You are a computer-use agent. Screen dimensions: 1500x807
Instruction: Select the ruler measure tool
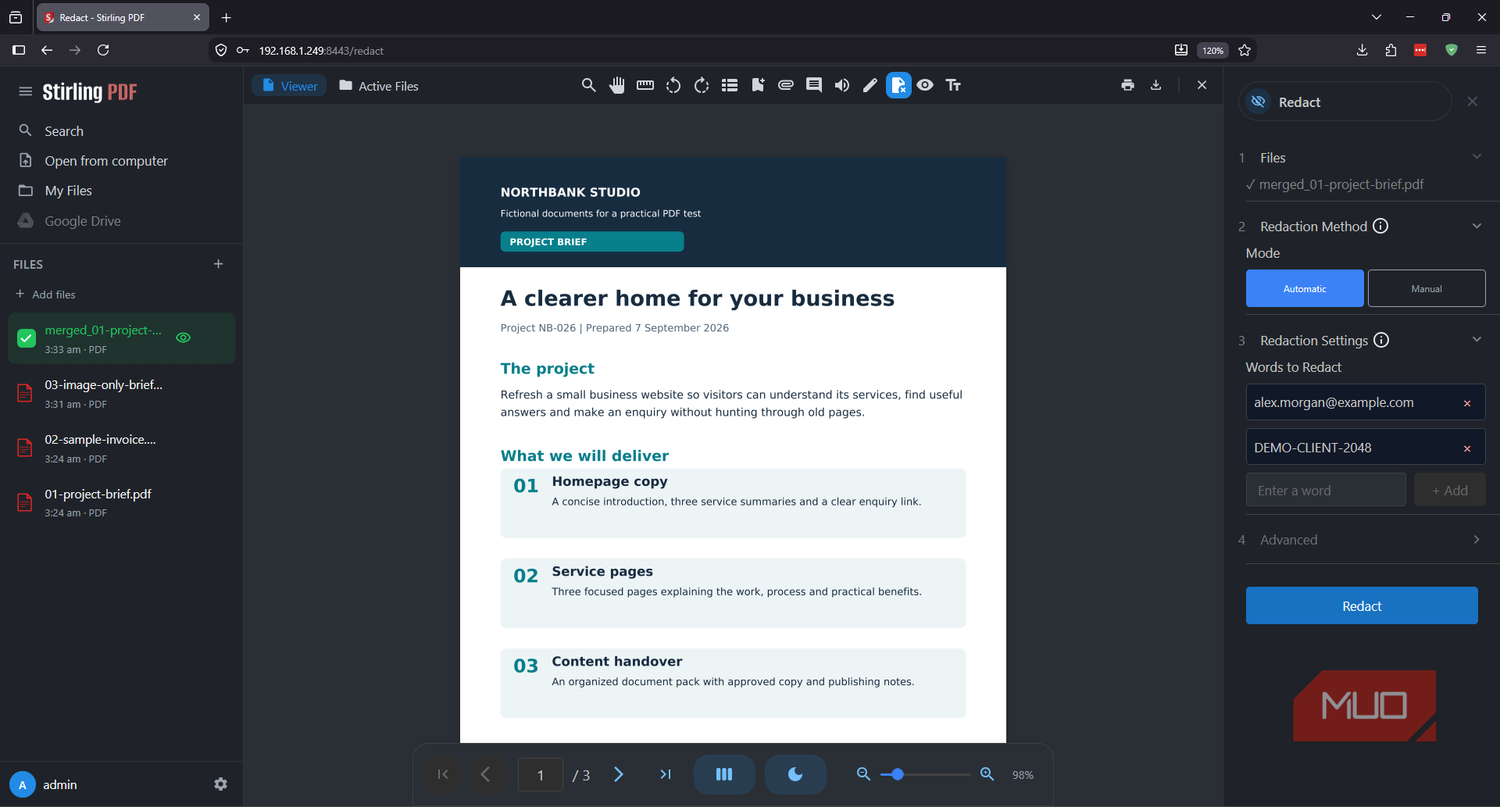tap(645, 86)
